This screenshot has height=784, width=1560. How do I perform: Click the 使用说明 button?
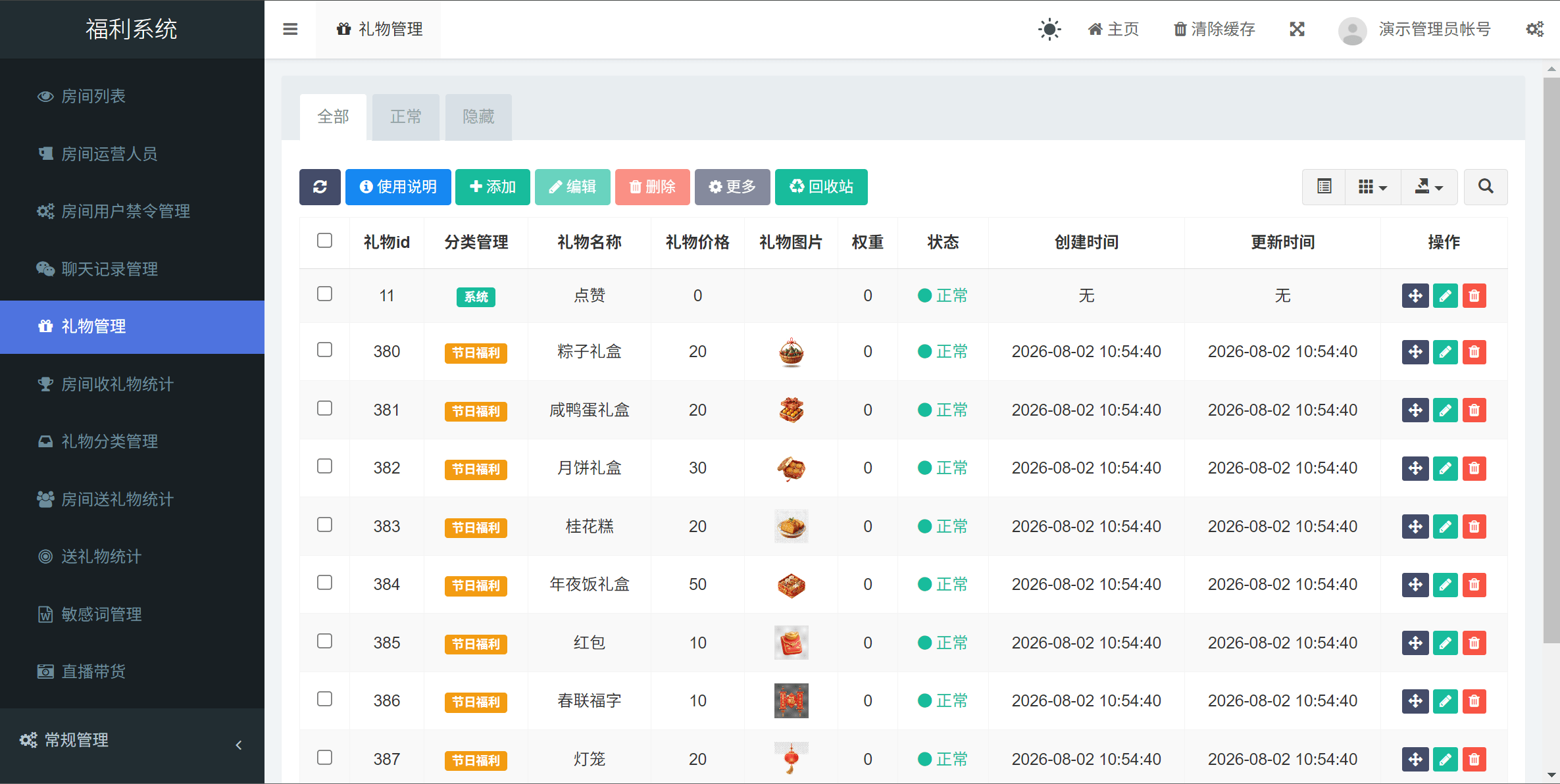pos(398,187)
